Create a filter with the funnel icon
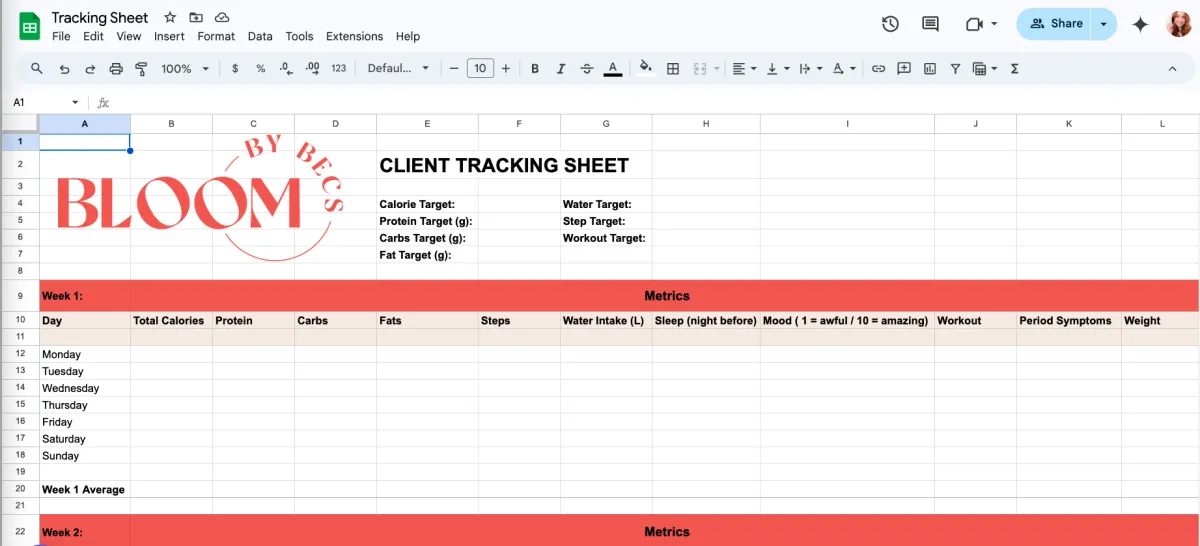 point(955,69)
